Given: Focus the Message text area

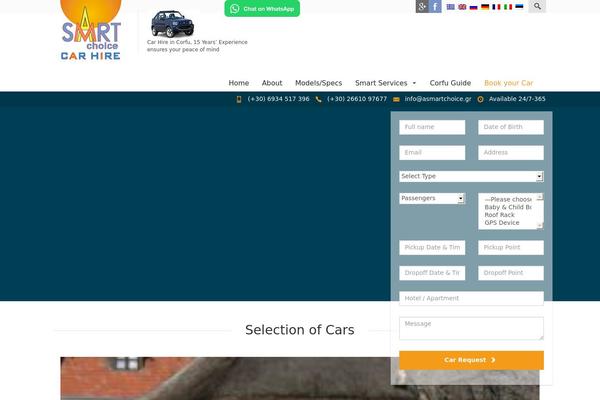Looking at the screenshot, I should [x=471, y=328].
